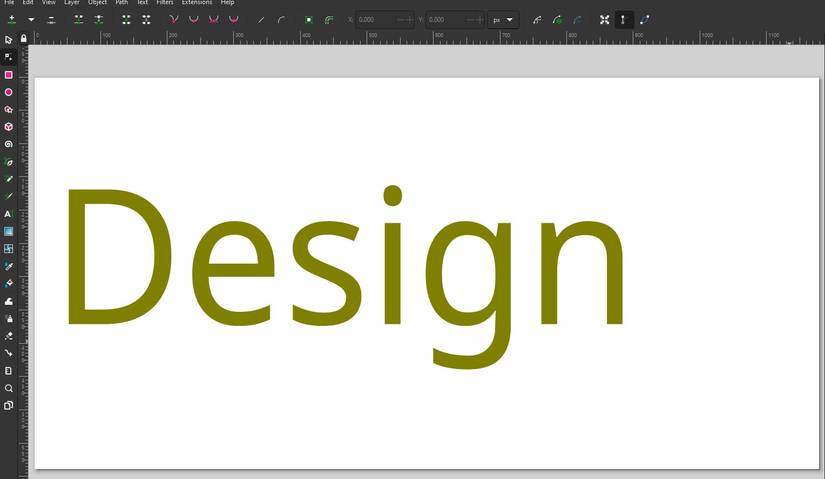Select the Text tool
825x479 pixels.
click(x=8, y=214)
